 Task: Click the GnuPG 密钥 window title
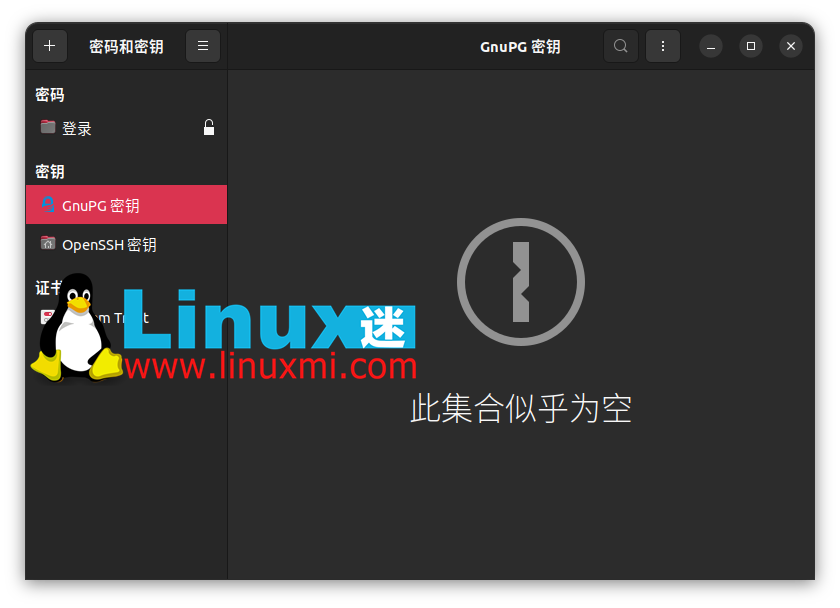(520, 47)
